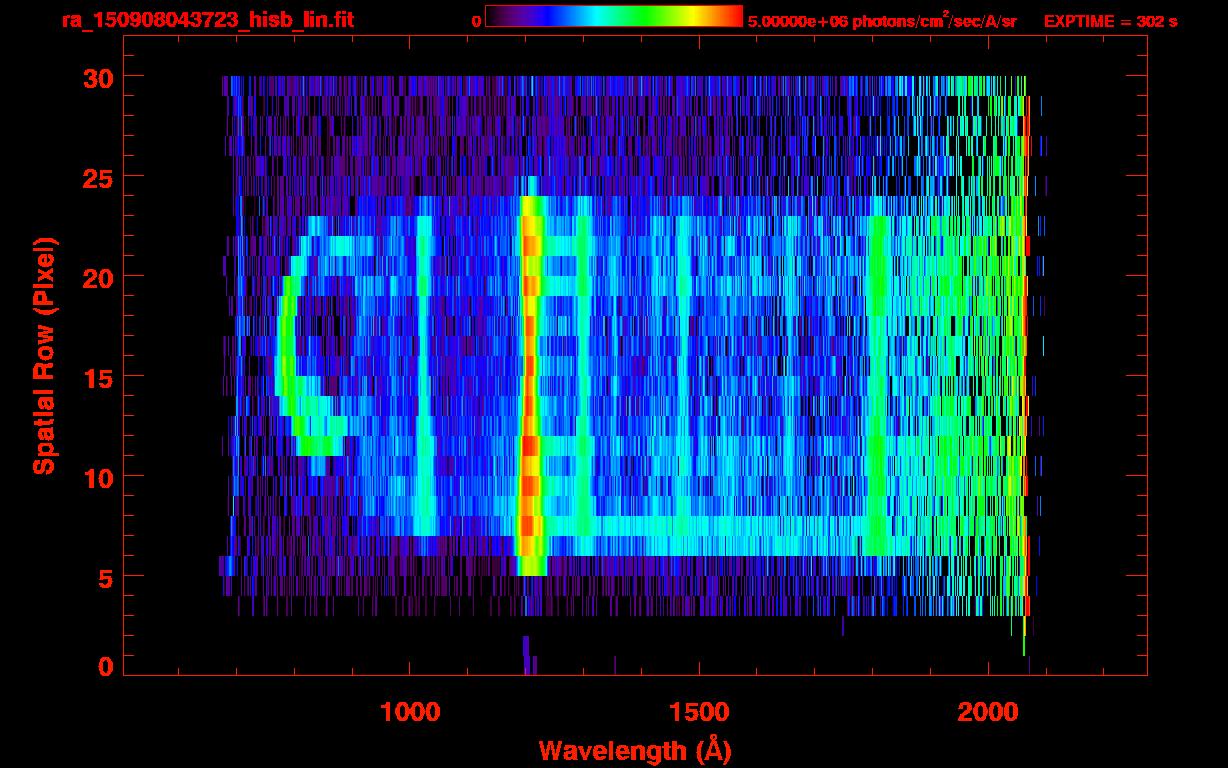Click the EXPTIME = 302 s label
The height and width of the screenshot is (768, 1228).
(x=1110, y=21)
